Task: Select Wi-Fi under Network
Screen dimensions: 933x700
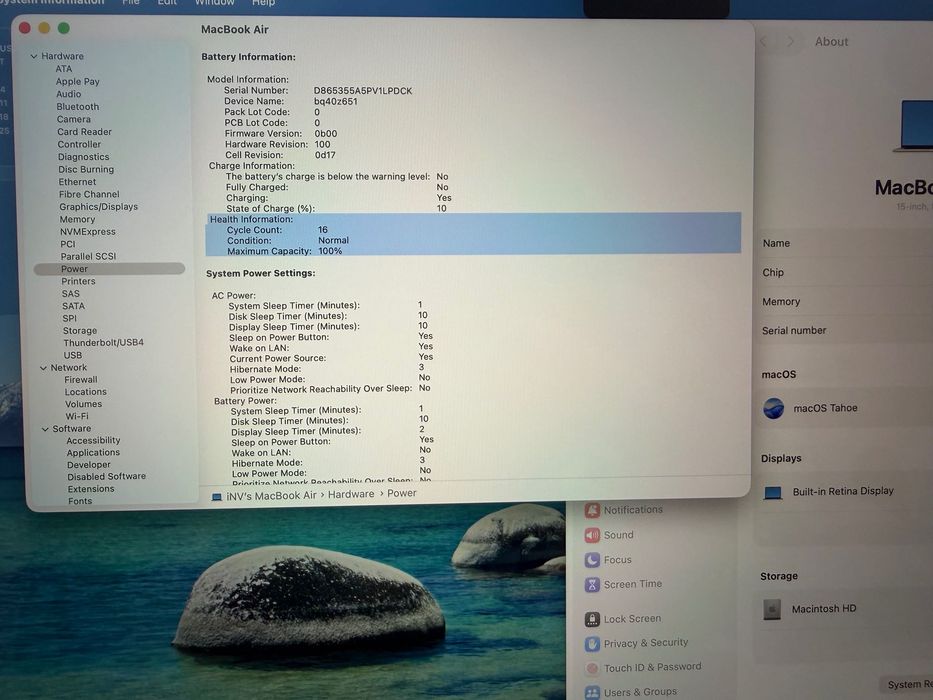Action: pos(77,417)
